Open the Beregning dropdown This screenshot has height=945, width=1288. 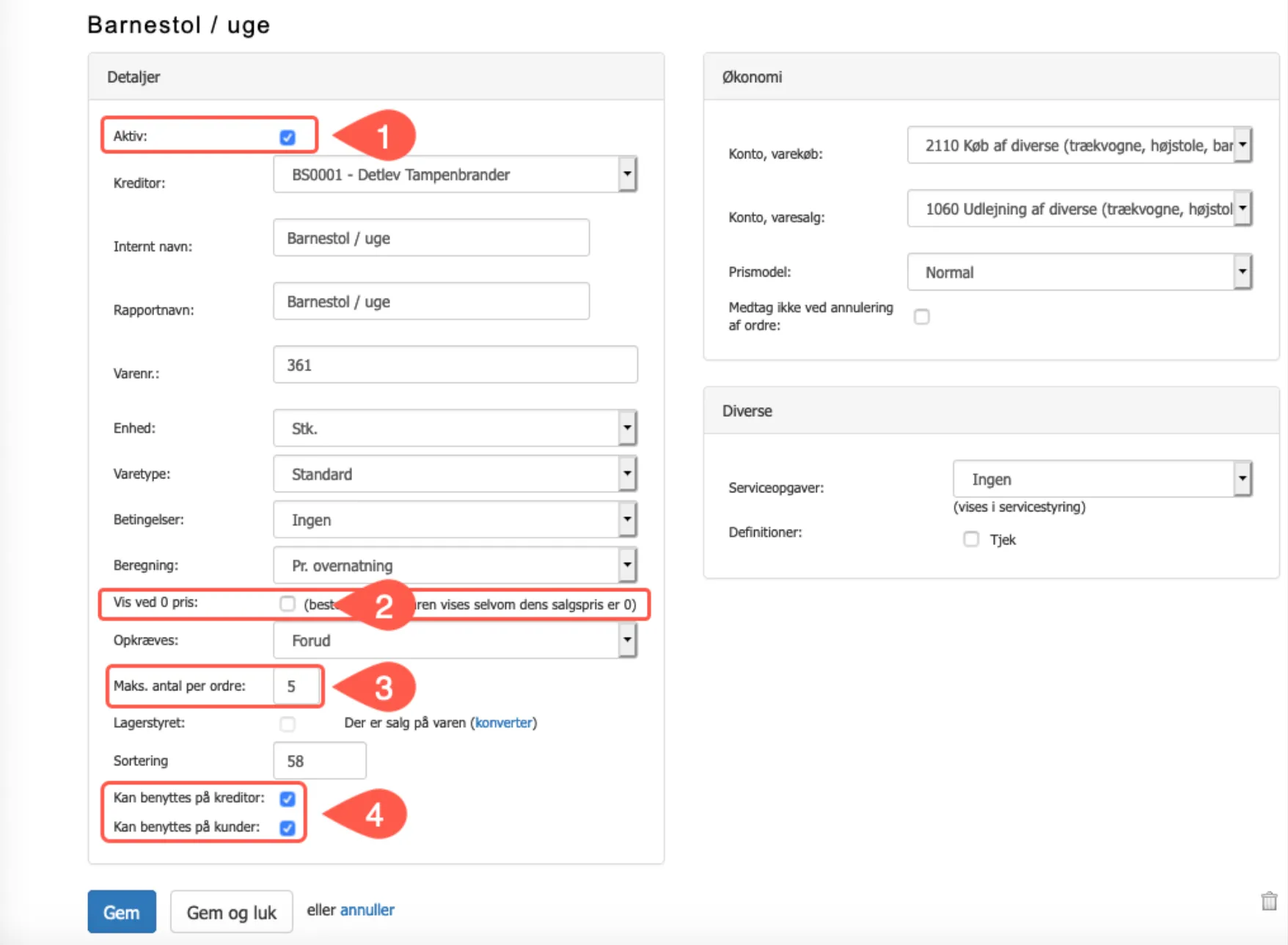click(x=455, y=566)
